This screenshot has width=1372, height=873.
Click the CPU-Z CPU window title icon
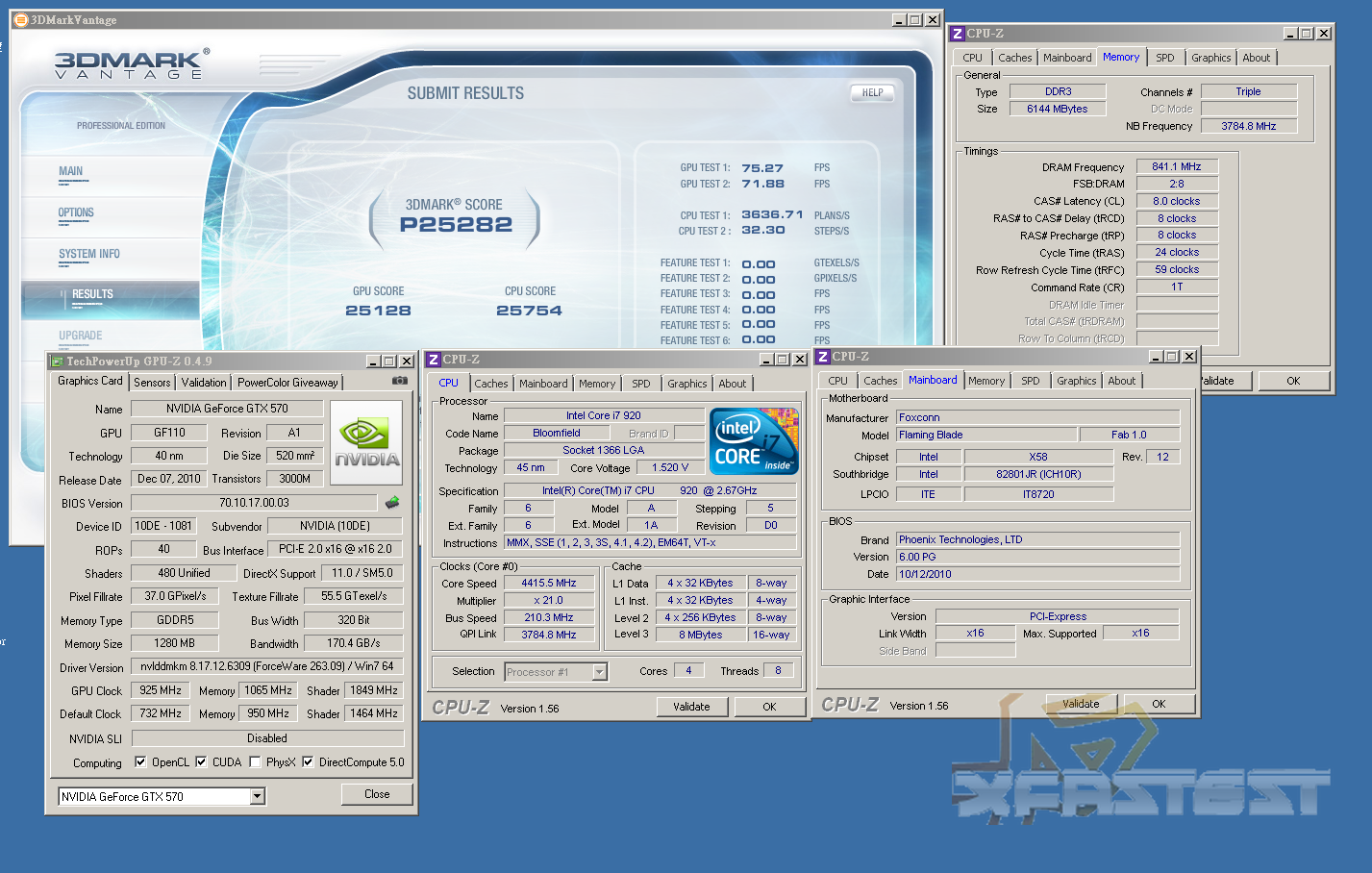pos(434,360)
